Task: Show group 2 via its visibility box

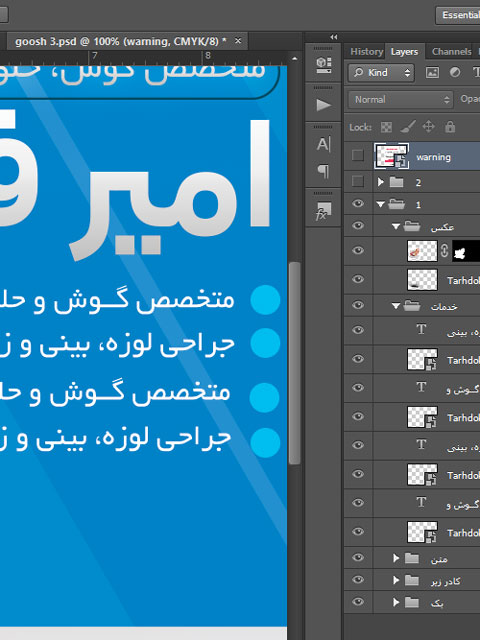Action: click(x=358, y=181)
